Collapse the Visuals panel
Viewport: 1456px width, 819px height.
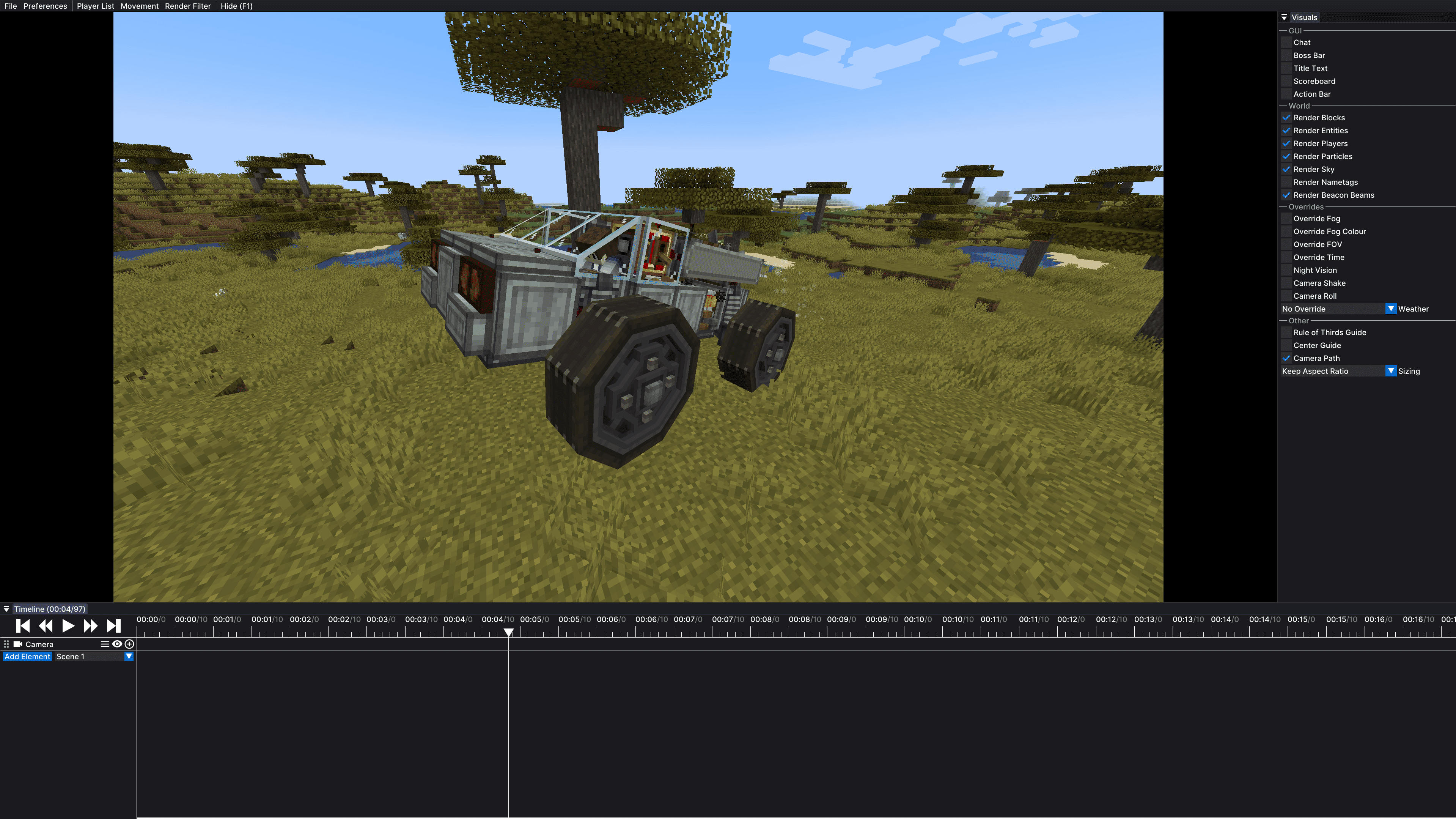coord(1284,17)
